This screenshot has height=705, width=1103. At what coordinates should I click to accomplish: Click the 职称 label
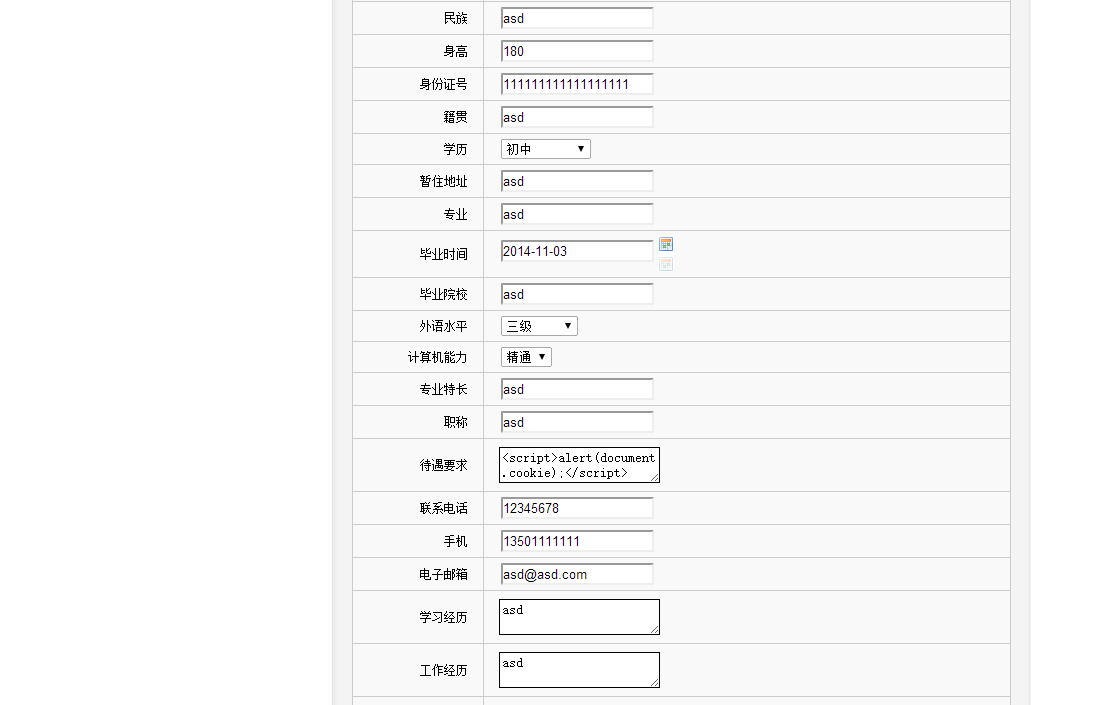pos(455,422)
